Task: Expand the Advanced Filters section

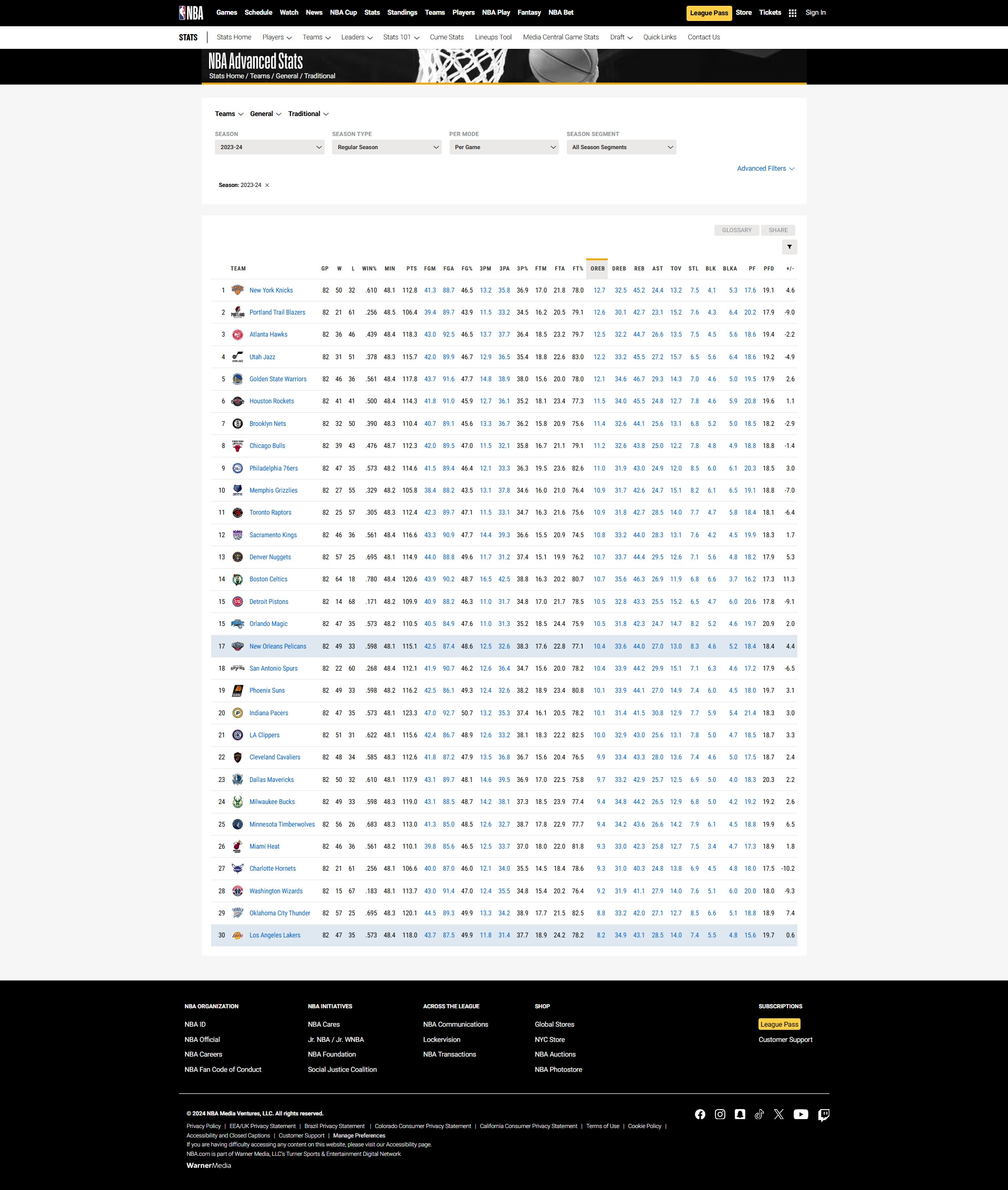Action: [x=766, y=169]
